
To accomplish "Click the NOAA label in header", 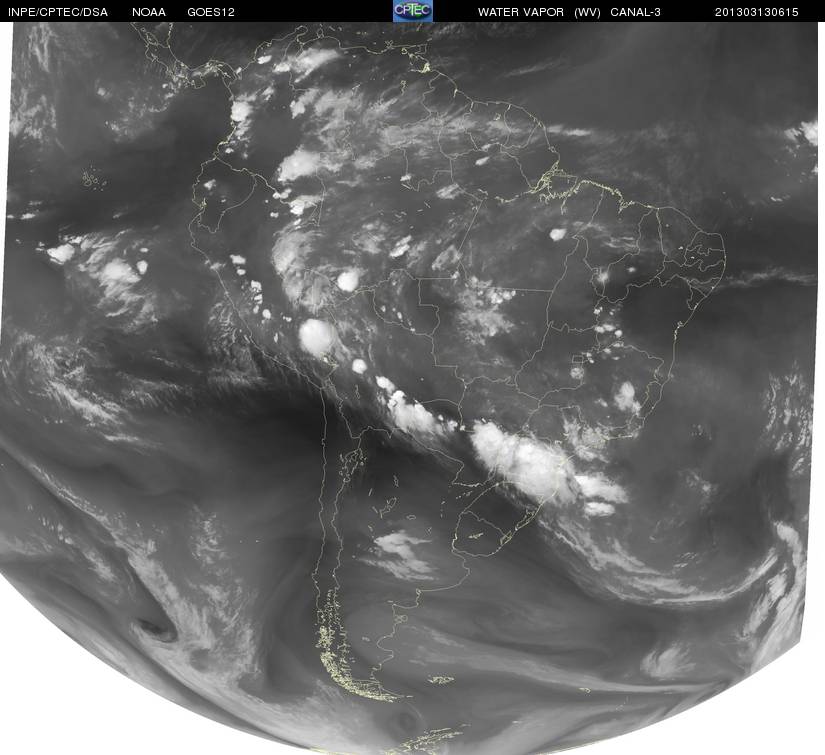I will click(149, 12).
